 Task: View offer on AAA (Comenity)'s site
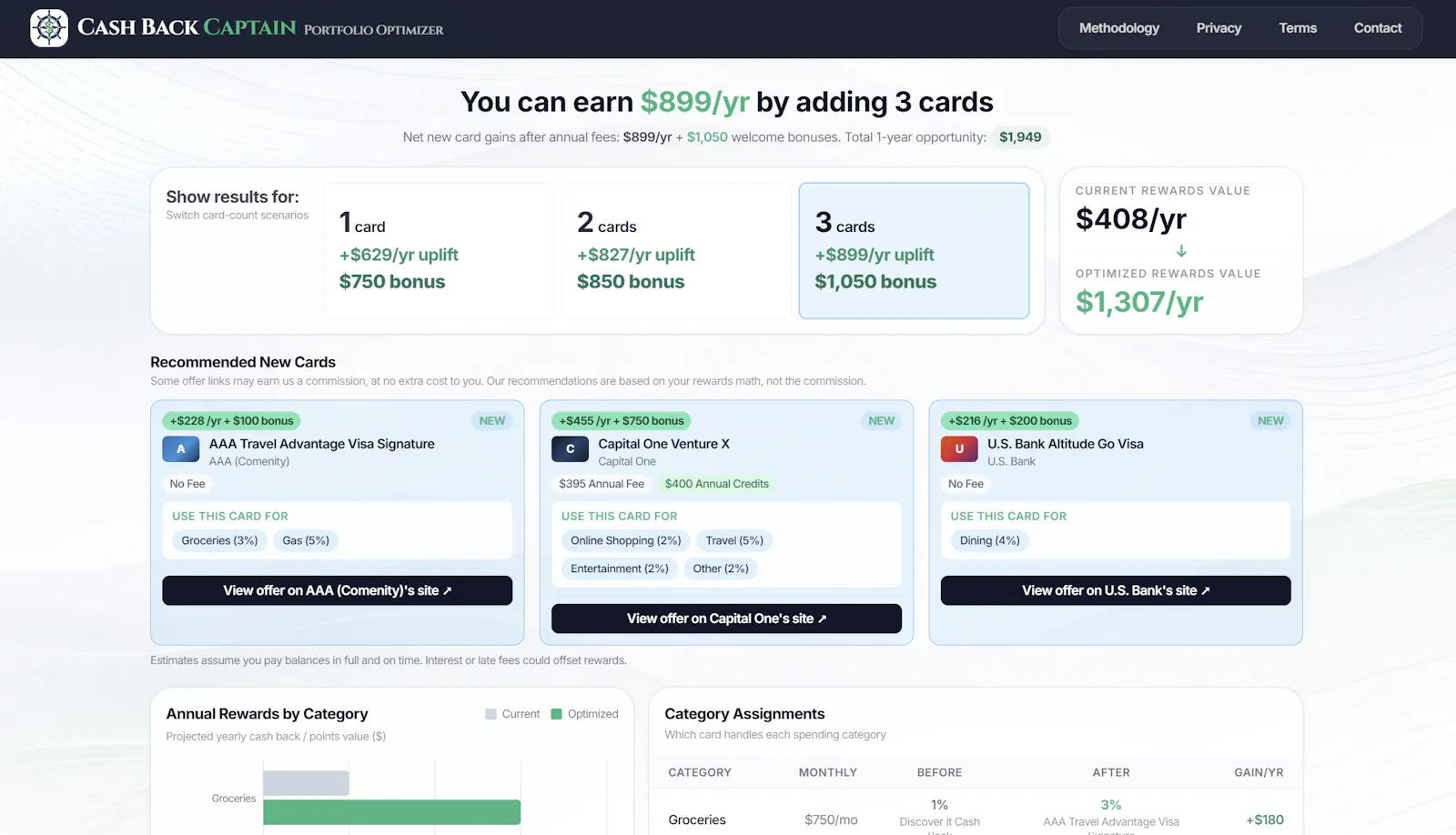pos(338,590)
